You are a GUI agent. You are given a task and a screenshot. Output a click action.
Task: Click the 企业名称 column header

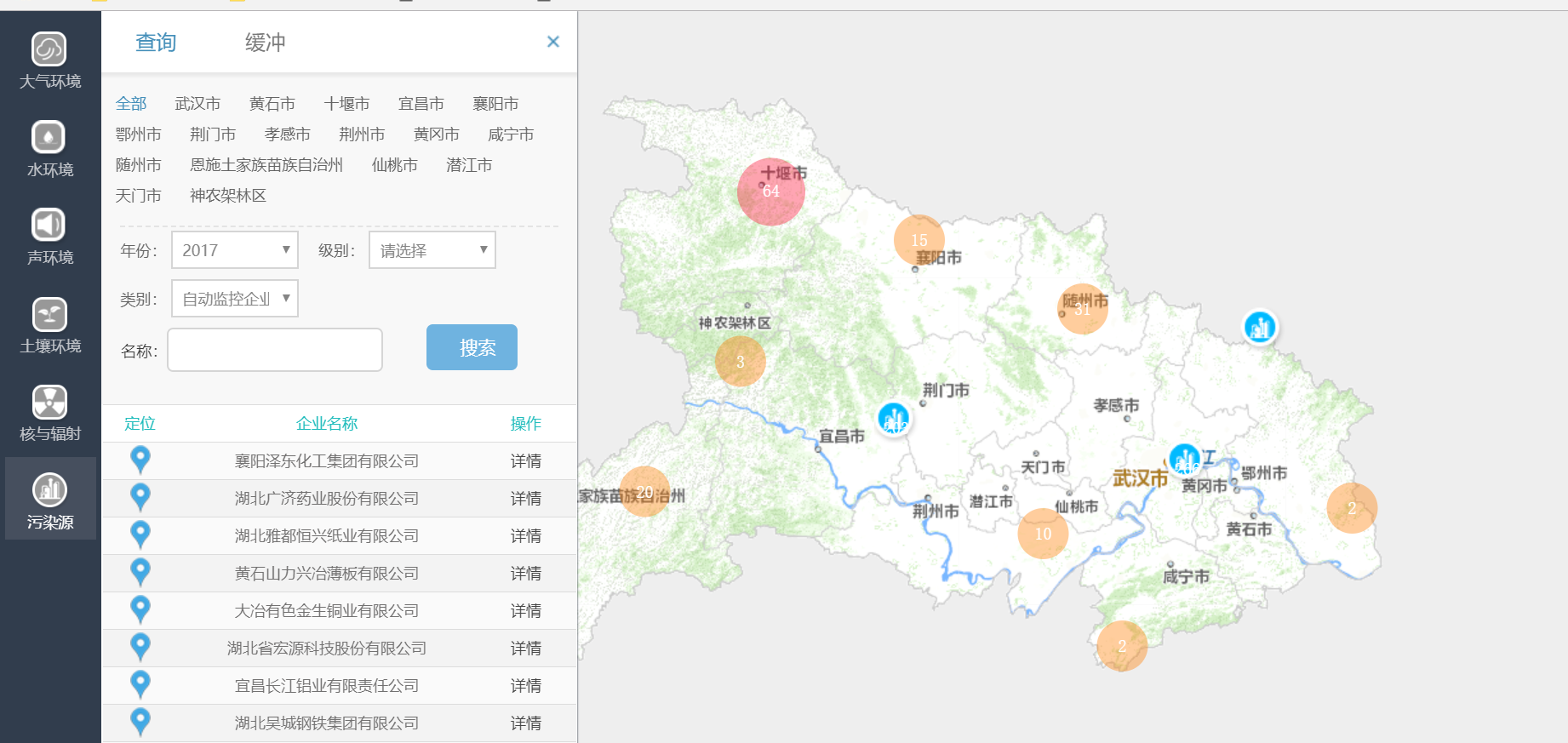point(327,423)
